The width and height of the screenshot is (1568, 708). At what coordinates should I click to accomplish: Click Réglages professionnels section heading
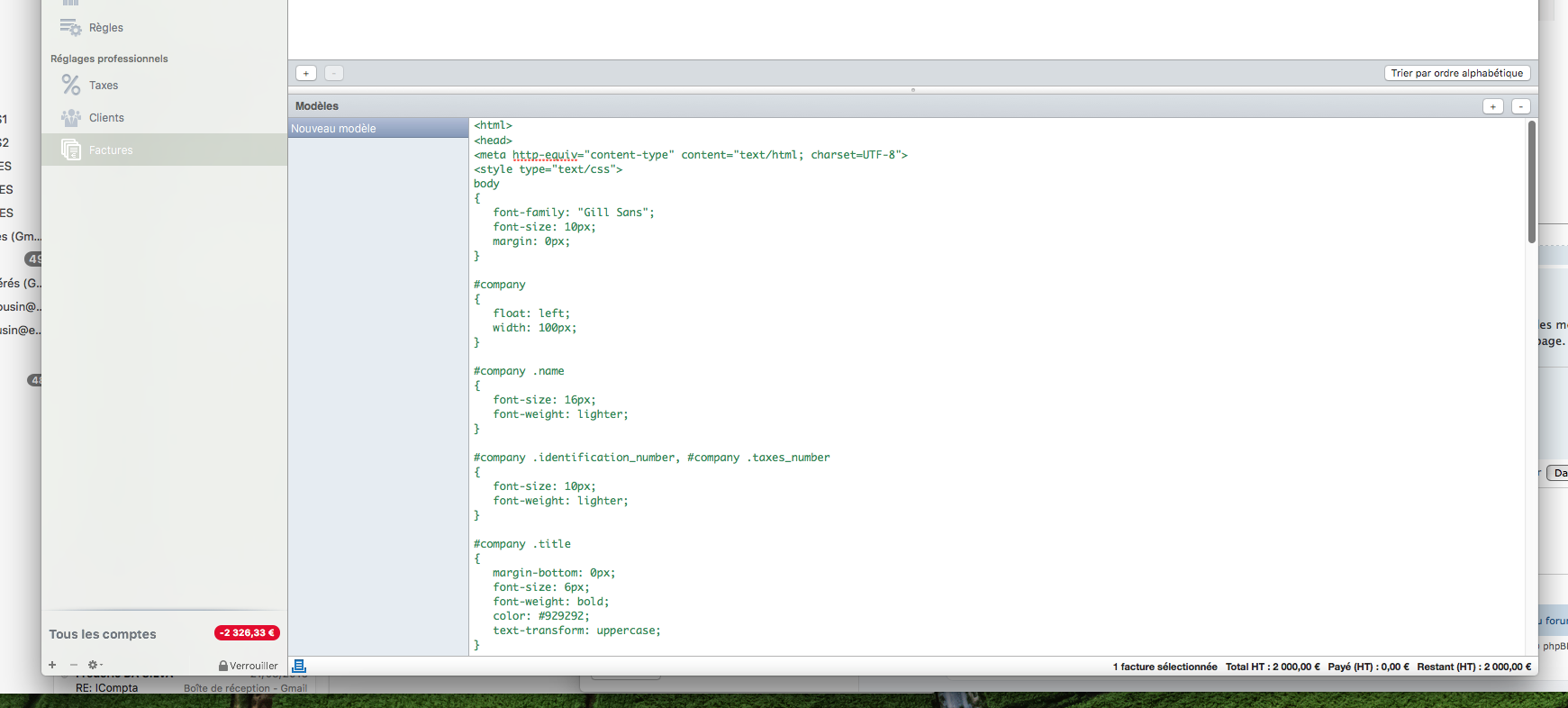point(109,59)
